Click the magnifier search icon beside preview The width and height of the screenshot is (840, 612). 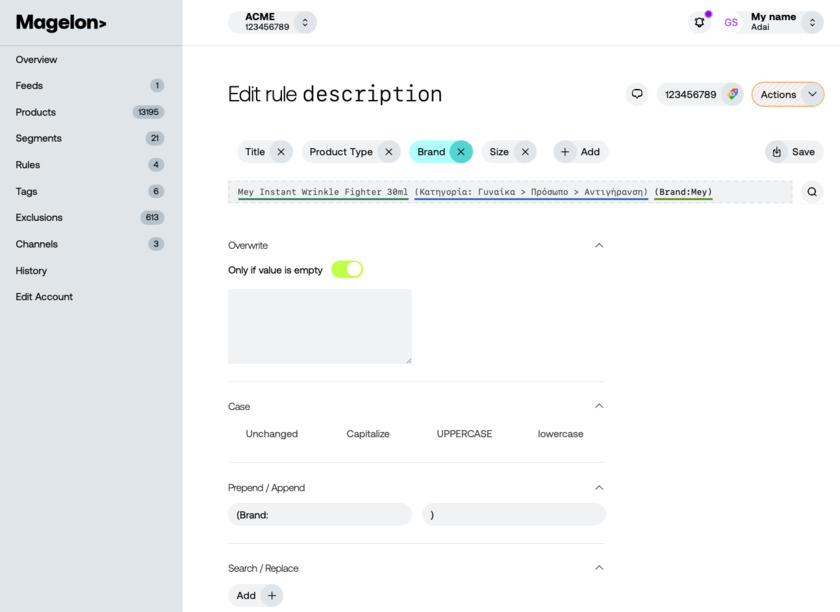tap(812, 192)
